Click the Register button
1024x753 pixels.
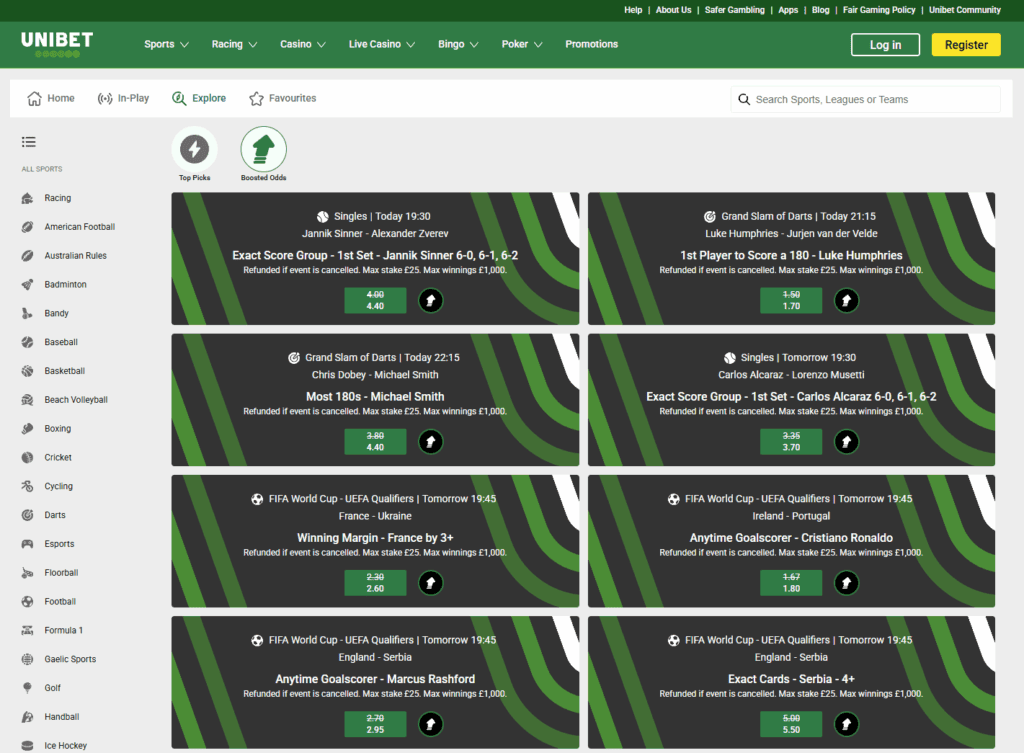965,44
